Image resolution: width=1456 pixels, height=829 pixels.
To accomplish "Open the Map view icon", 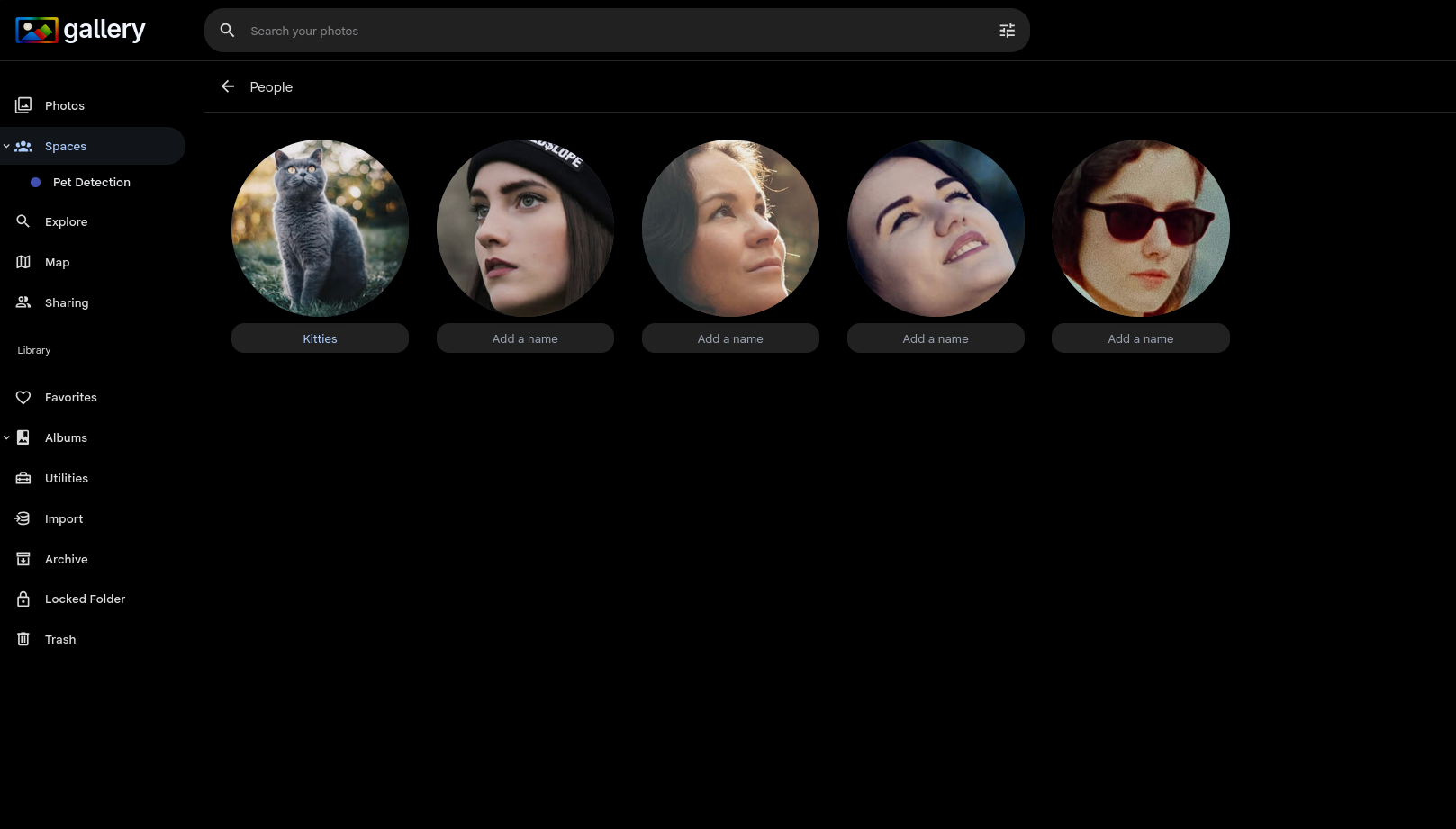I will [x=23, y=262].
